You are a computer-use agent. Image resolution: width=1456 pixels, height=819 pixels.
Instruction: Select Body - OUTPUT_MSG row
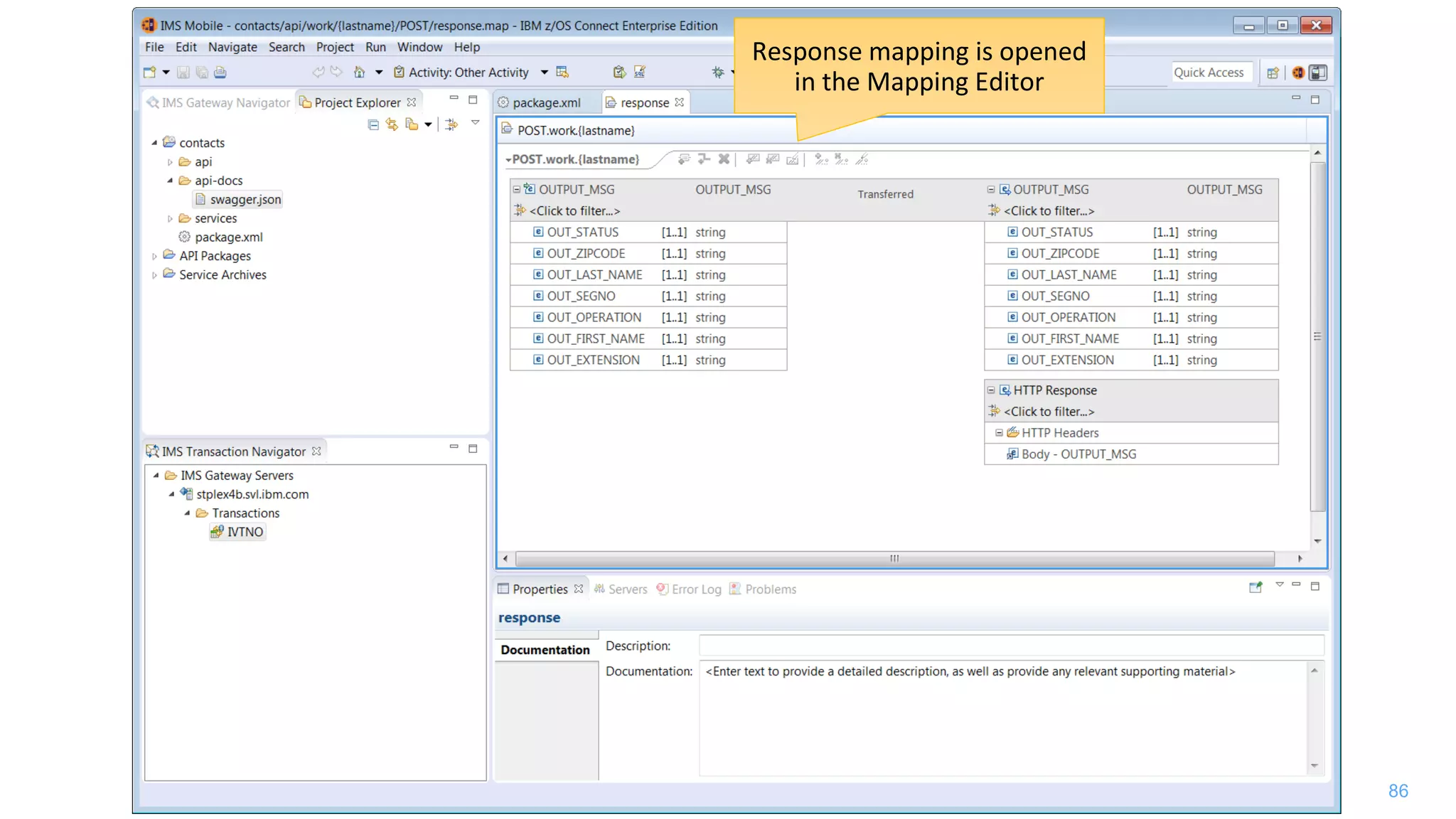click(x=1131, y=454)
